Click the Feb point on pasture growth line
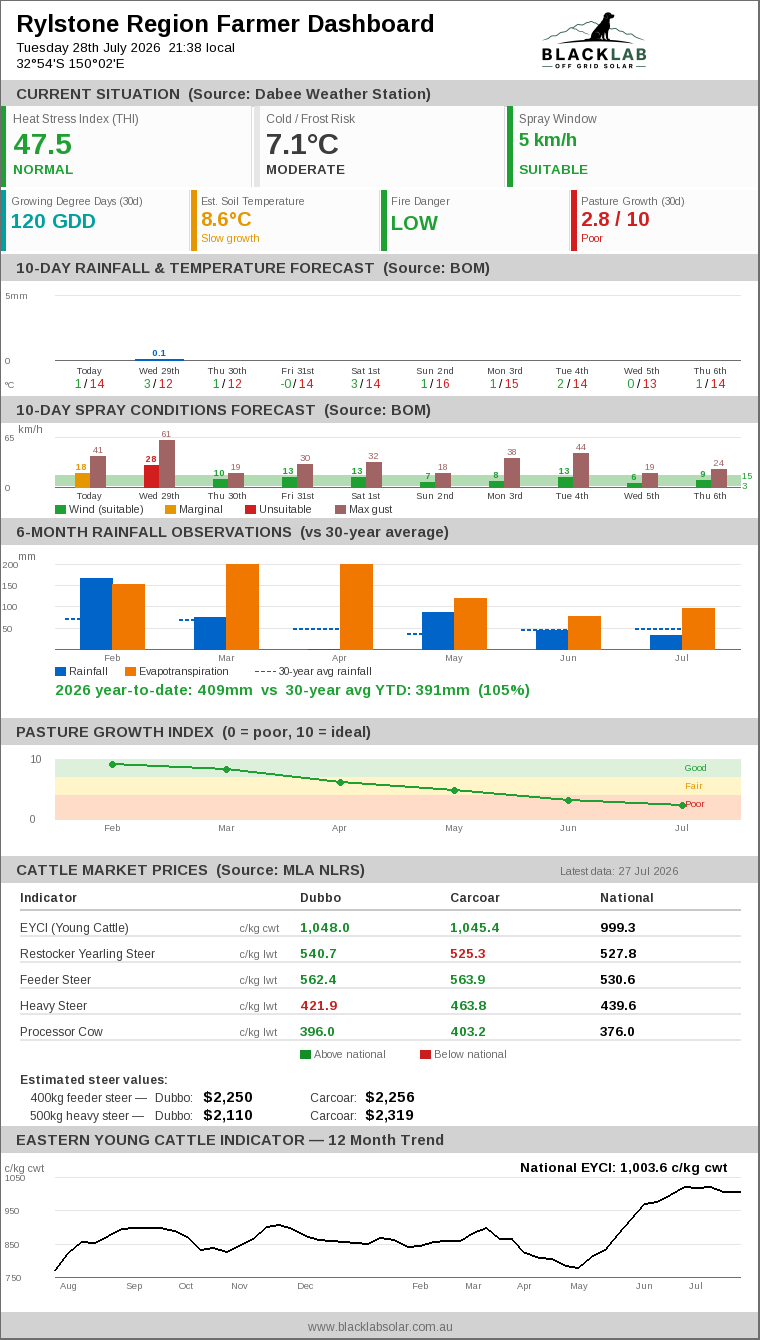Viewport: 760px width, 1340px height. pos(112,764)
